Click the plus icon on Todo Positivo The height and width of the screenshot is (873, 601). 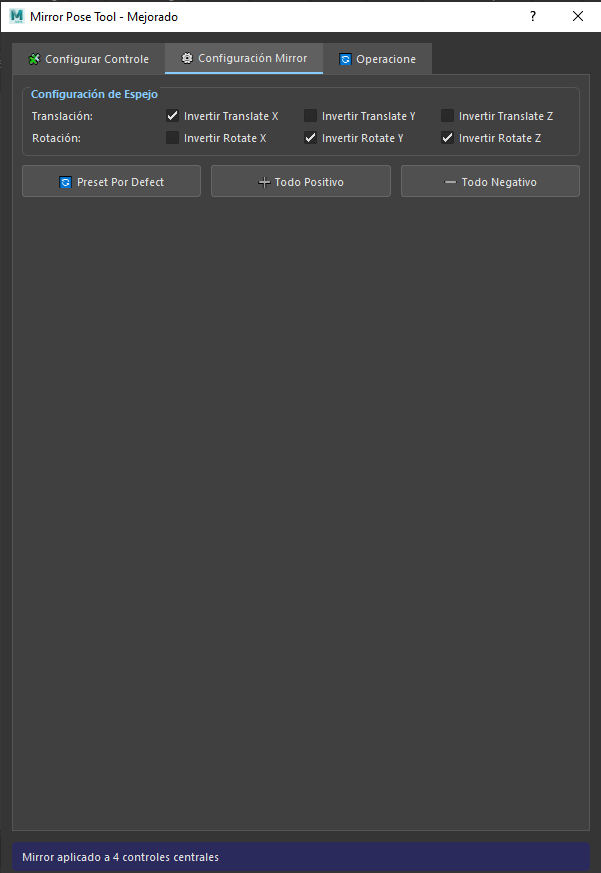pos(264,183)
